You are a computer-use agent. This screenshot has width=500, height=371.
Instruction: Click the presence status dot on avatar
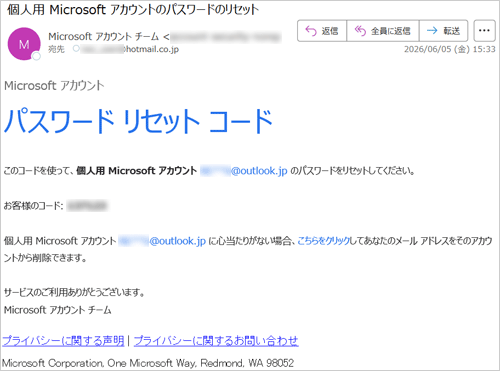coord(36,56)
